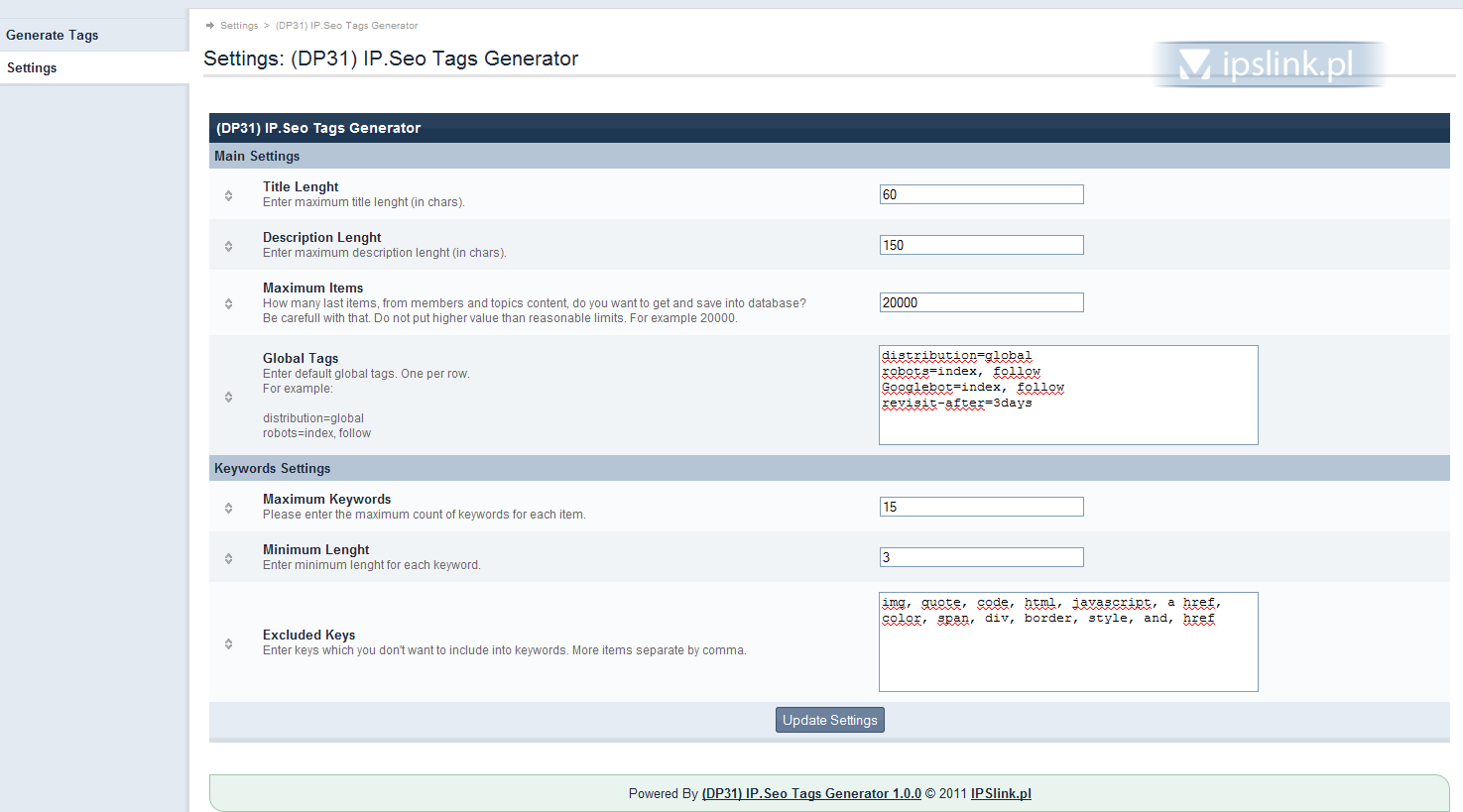Click inside the Excluded Keys text area
The height and width of the screenshot is (812, 1463).
point(1067,659)
